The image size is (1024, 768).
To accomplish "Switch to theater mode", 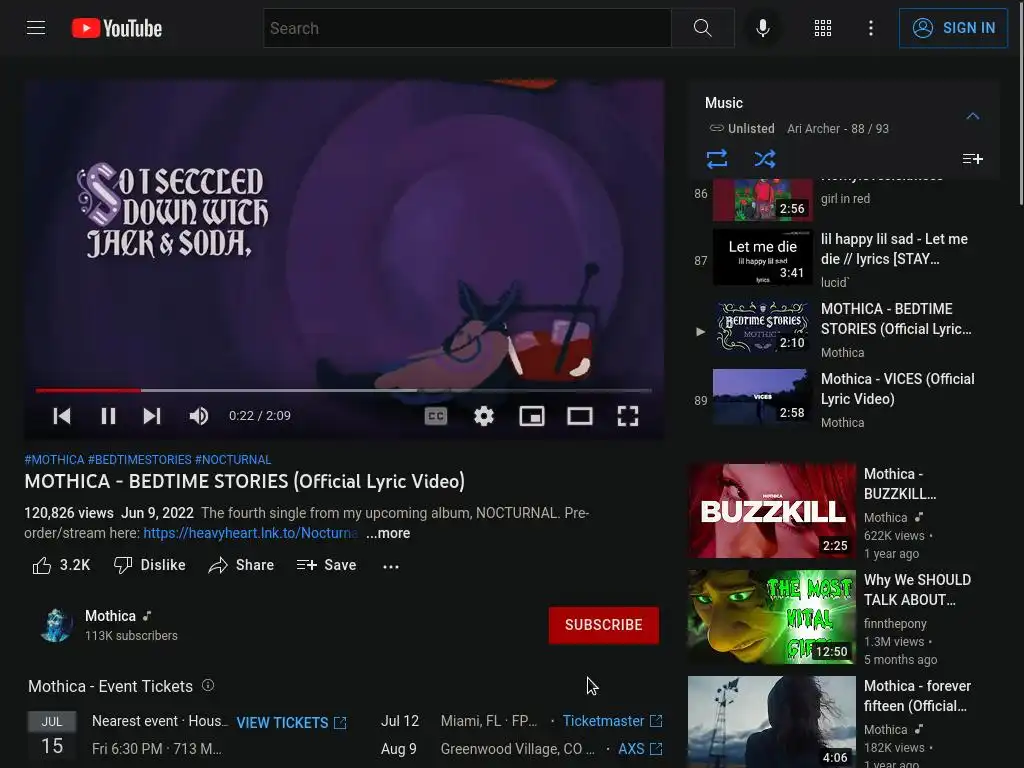I will [x=580, y=416].
